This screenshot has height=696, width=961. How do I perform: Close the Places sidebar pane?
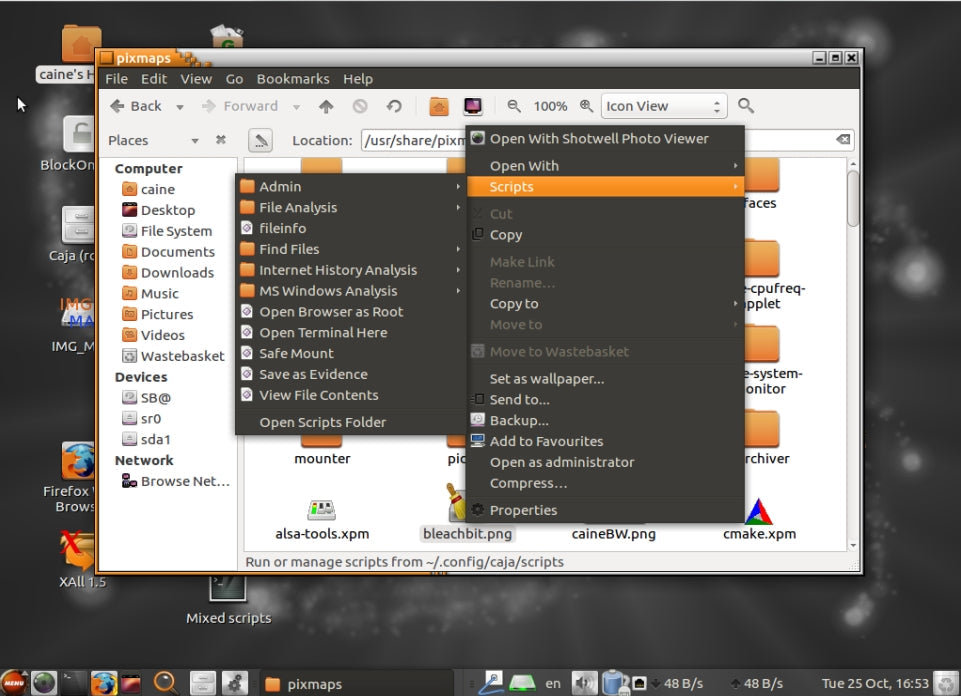point(221,140)
